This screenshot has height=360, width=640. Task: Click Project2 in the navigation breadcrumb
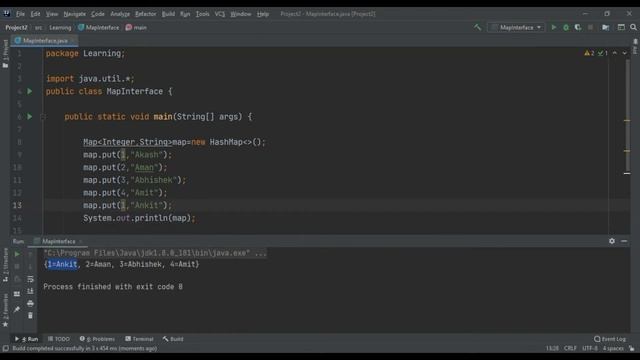point(16,27)
